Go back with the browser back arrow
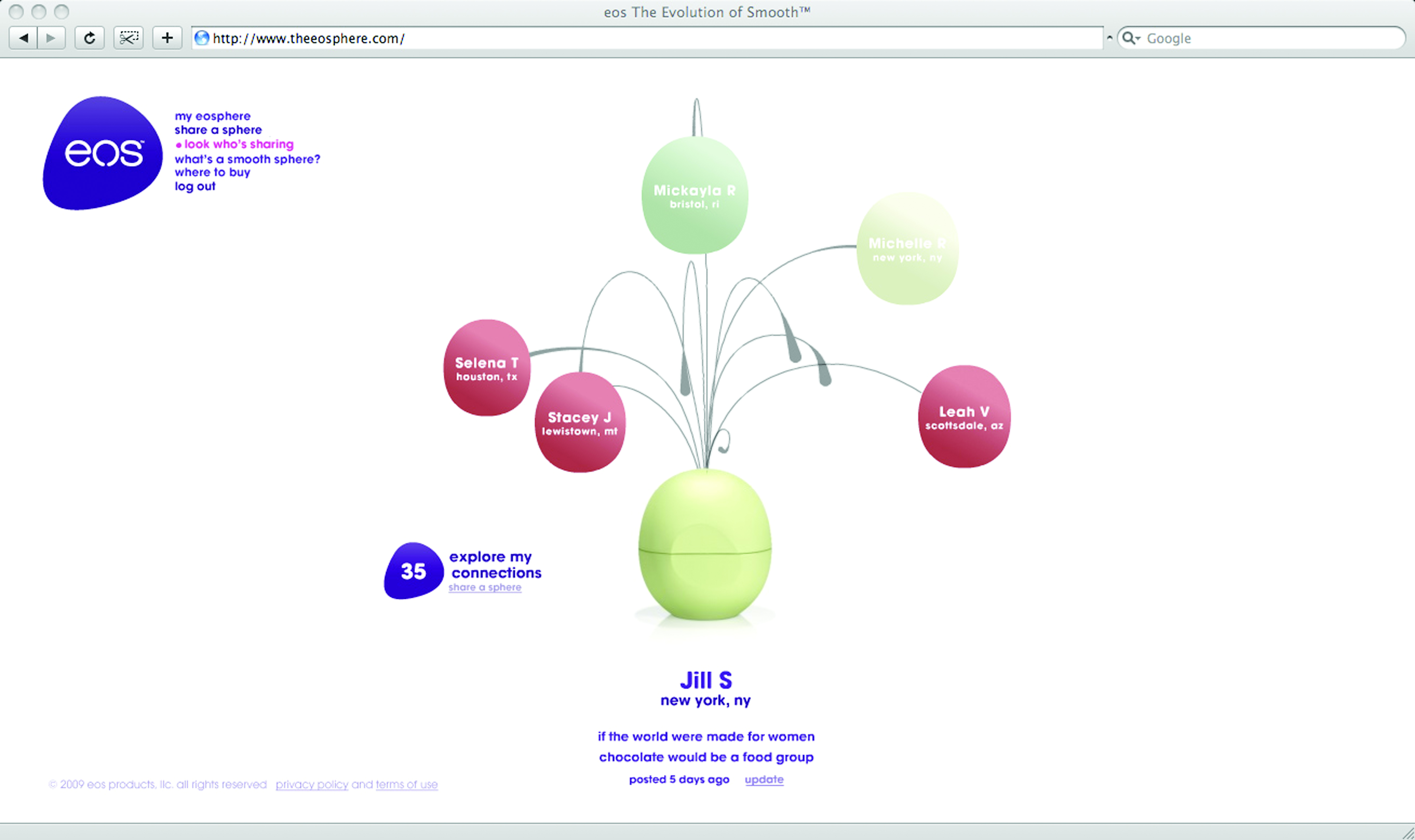Image resolution: width=1415 pixels, height=840 pixels. pyautogui.click(x=23, y=38)
